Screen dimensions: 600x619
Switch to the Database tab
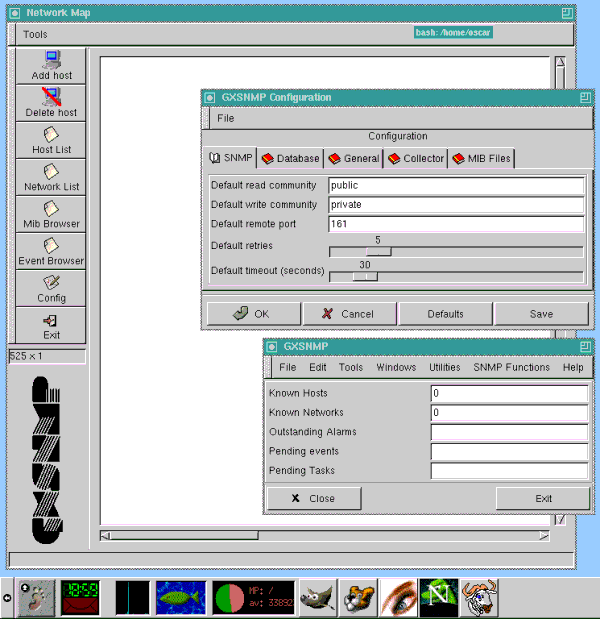(290, 158)
